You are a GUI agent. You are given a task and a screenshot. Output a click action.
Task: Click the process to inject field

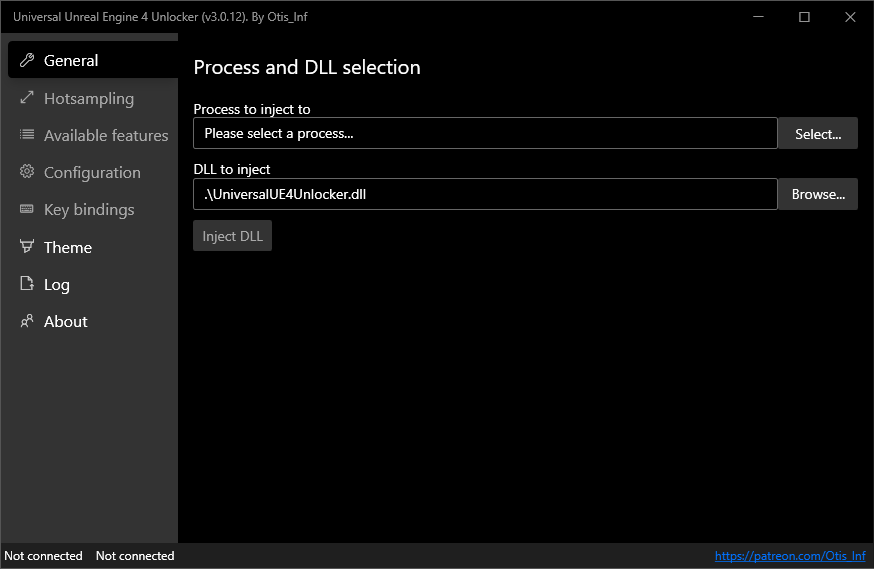coord(484,133)
